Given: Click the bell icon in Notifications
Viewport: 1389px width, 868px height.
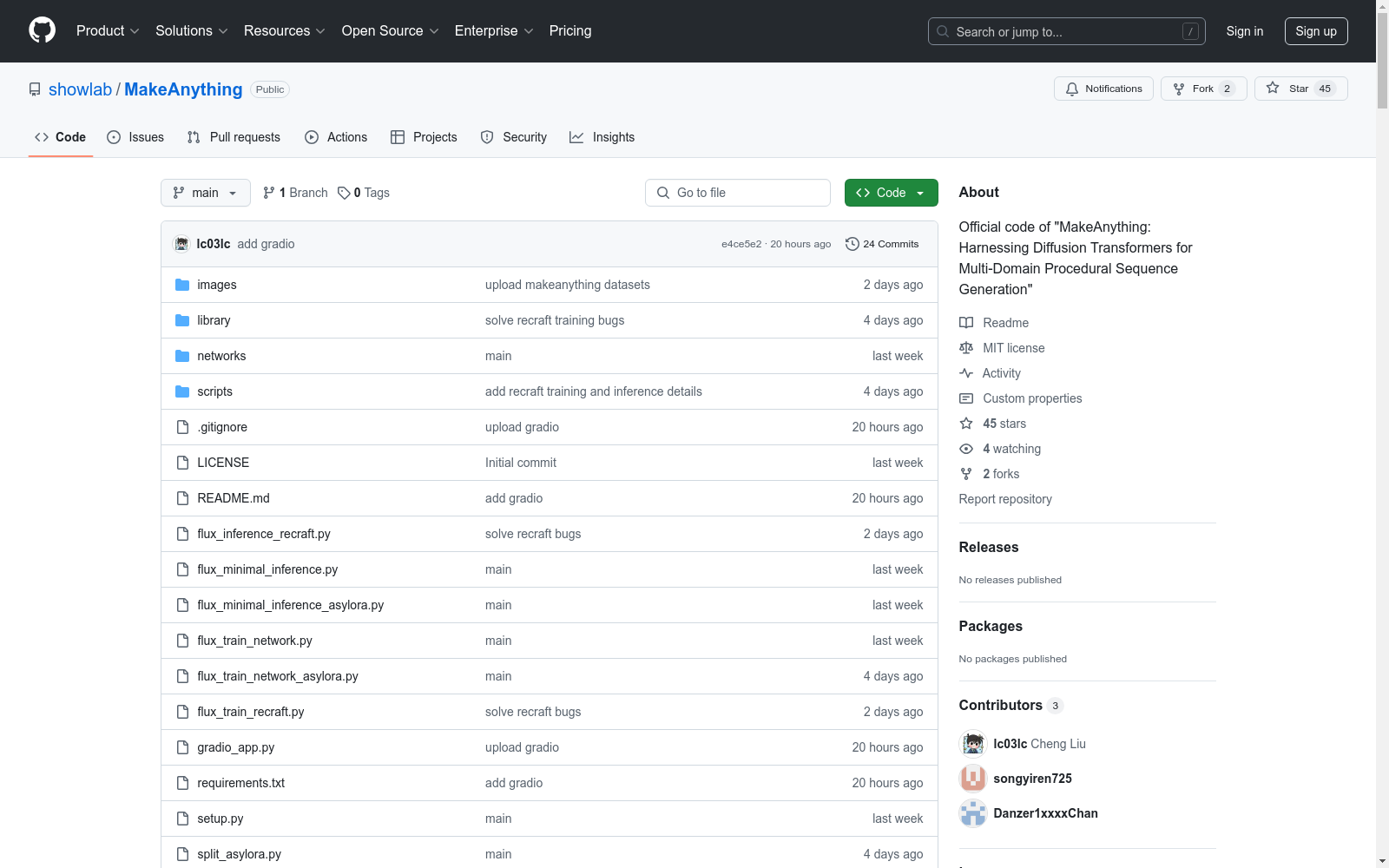Looking at the screenshot, I should tap(1072, 89).
